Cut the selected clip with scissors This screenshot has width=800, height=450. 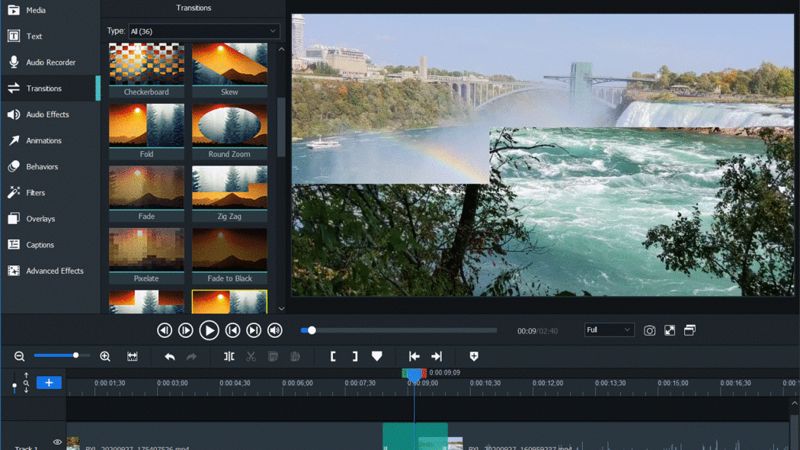tap(251, 356)
